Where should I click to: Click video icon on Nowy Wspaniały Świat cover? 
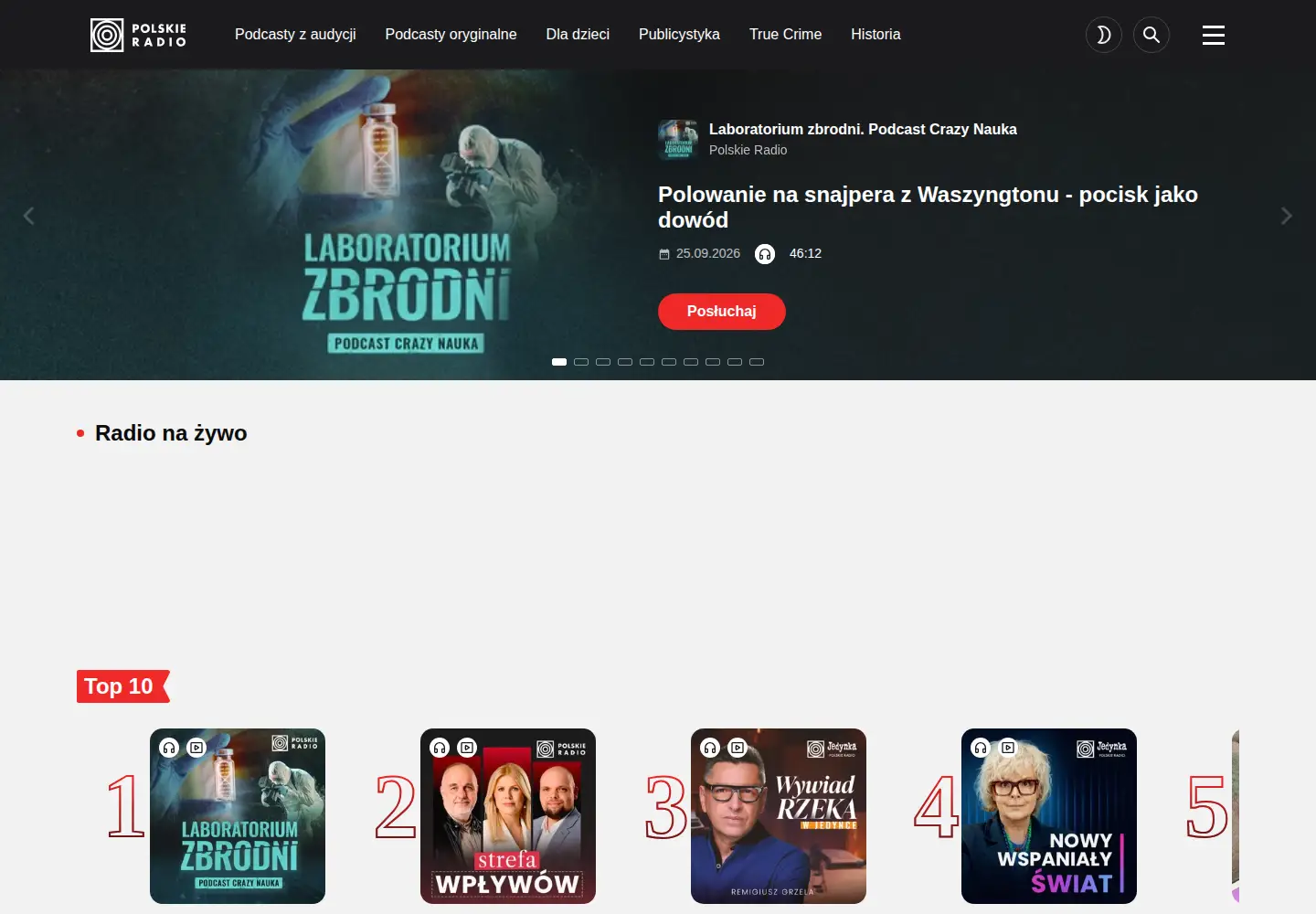click(1008, 748)
